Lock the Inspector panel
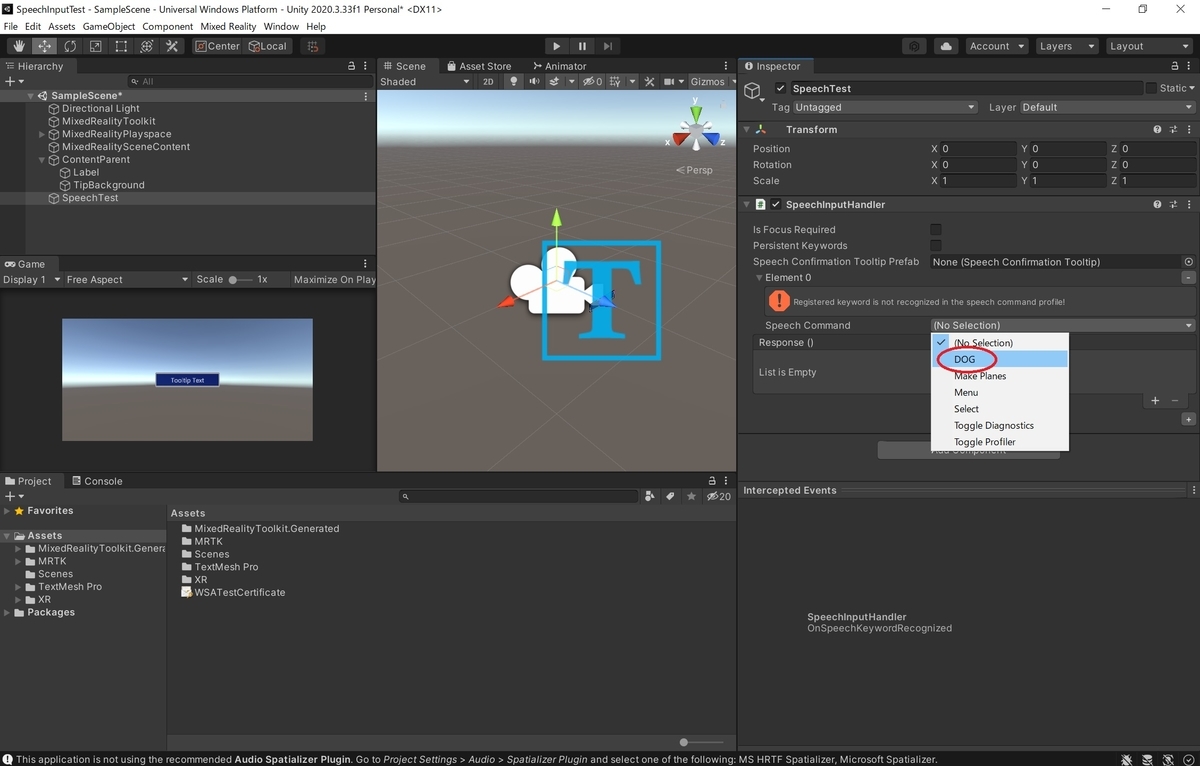 coord(1174,66)
